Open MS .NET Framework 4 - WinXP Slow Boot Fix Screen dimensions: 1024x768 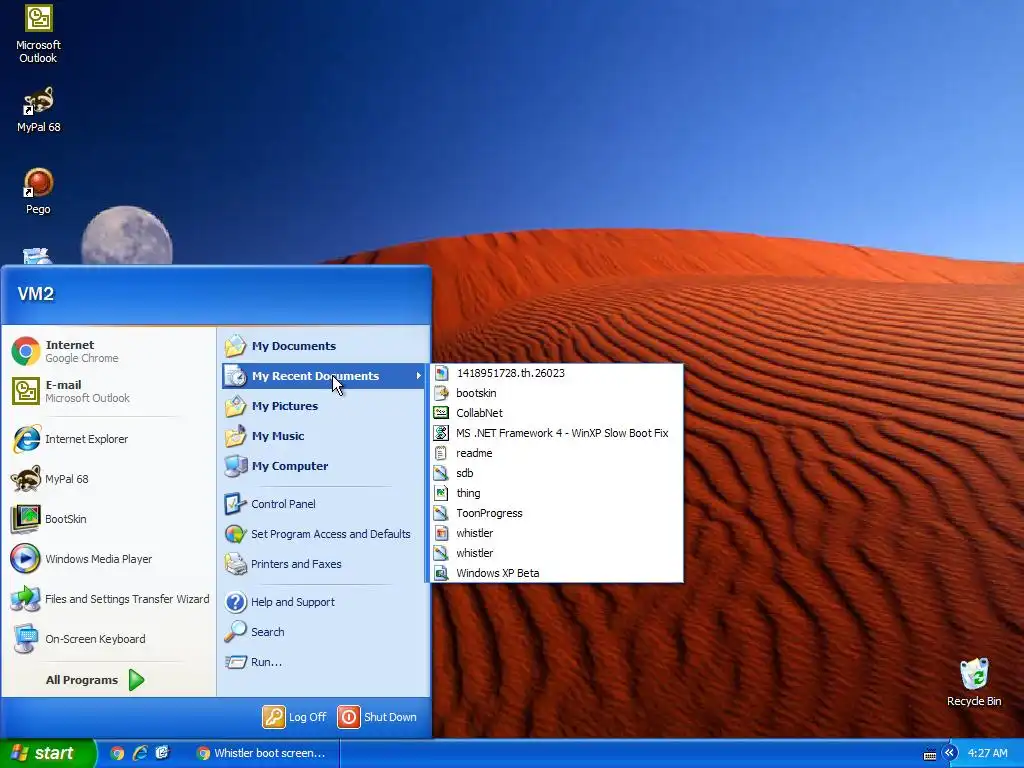pyautogui.click(x=557, y=433)
